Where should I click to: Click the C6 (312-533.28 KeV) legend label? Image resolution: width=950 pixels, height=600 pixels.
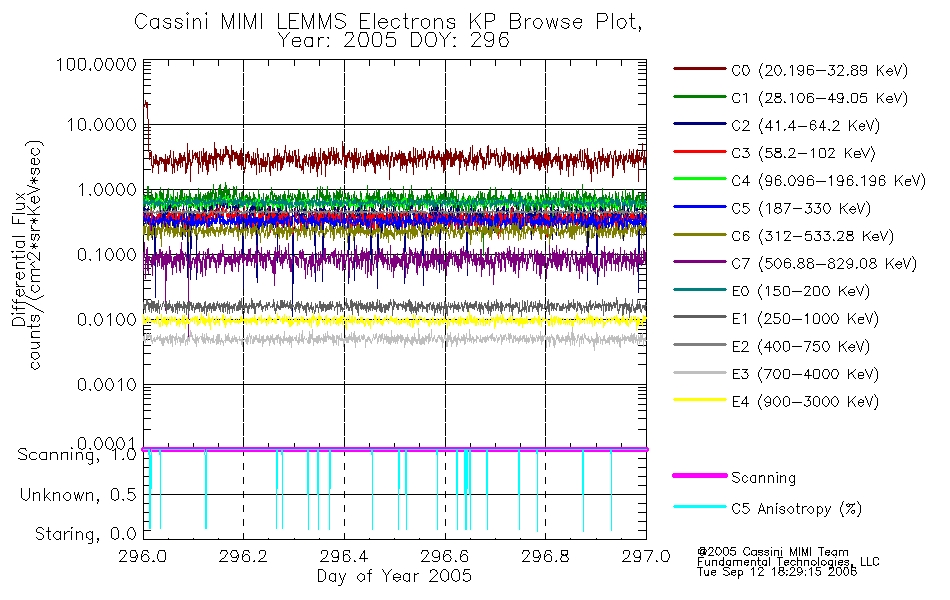click(812, 236)
